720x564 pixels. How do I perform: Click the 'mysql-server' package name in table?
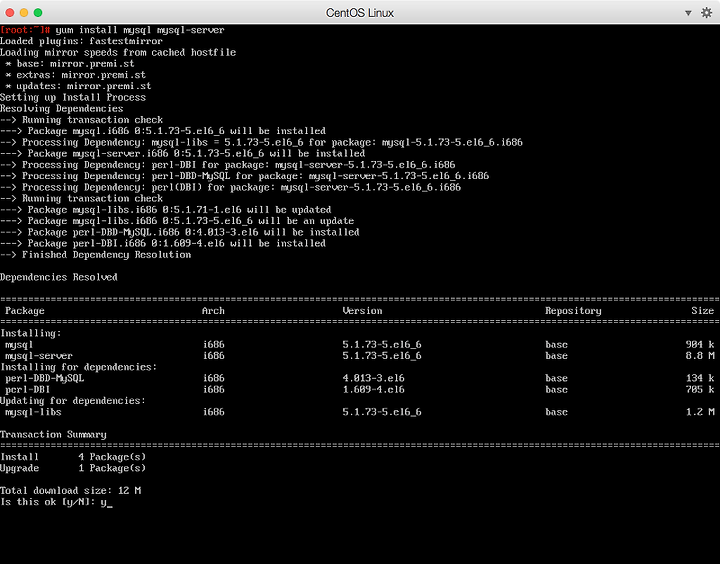(39, 356)
